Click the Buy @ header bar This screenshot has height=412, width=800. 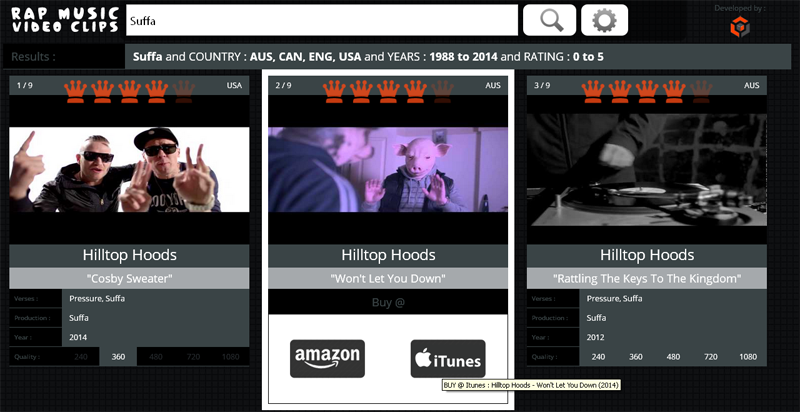pyautogui.click(x=388, y=302)
